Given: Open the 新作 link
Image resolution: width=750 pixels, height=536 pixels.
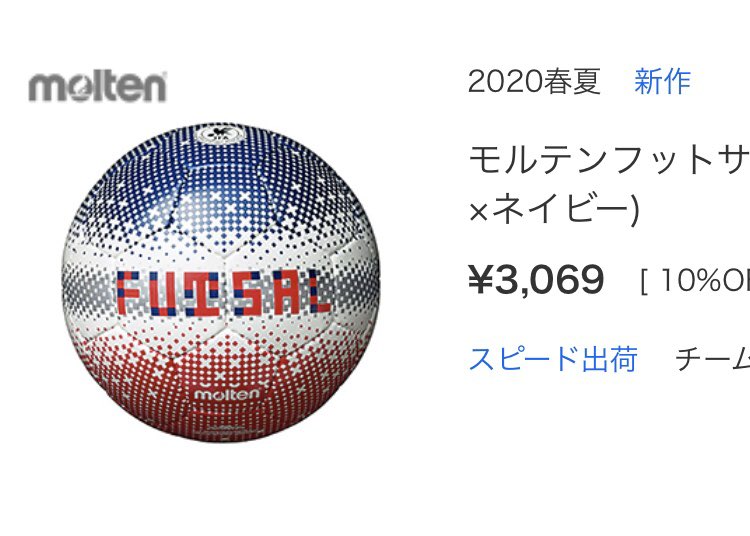Looking at the screenshot, I should click(662, 81).
